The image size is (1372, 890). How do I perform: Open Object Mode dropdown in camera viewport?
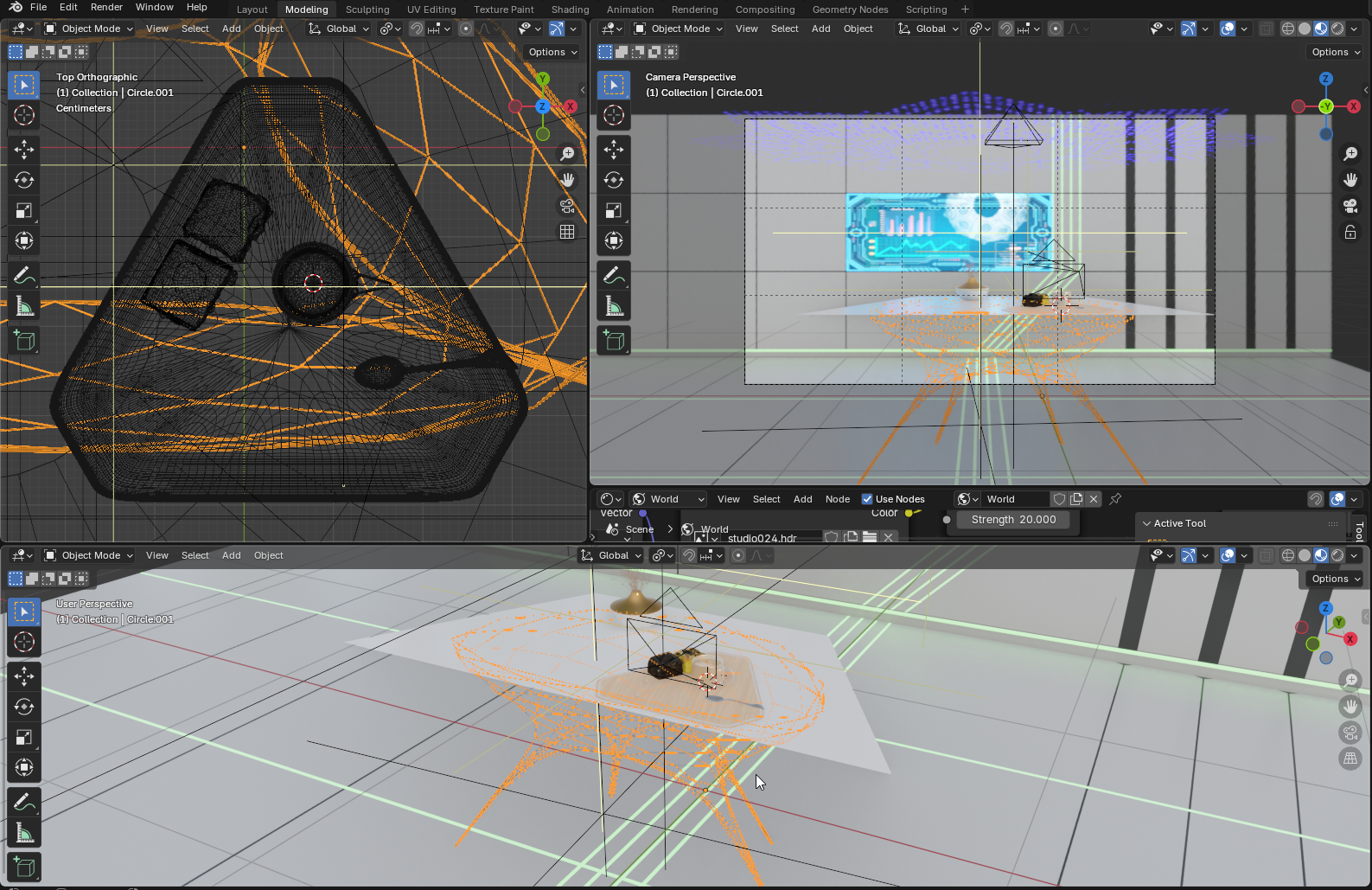(x=678, y=29)
